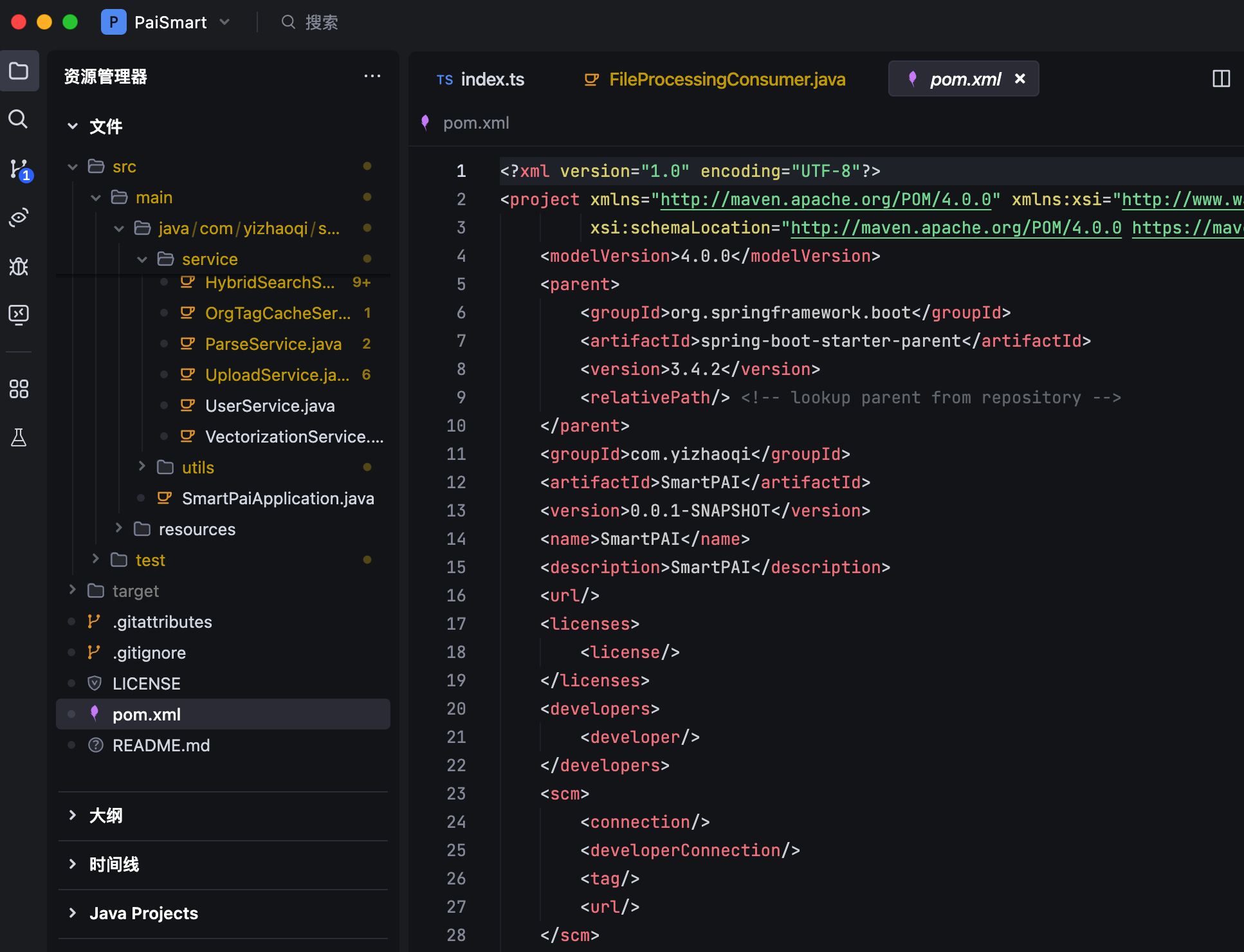Expand the resources folder chevron
Screen dimensions: 1244x952
tap(119, 527)
